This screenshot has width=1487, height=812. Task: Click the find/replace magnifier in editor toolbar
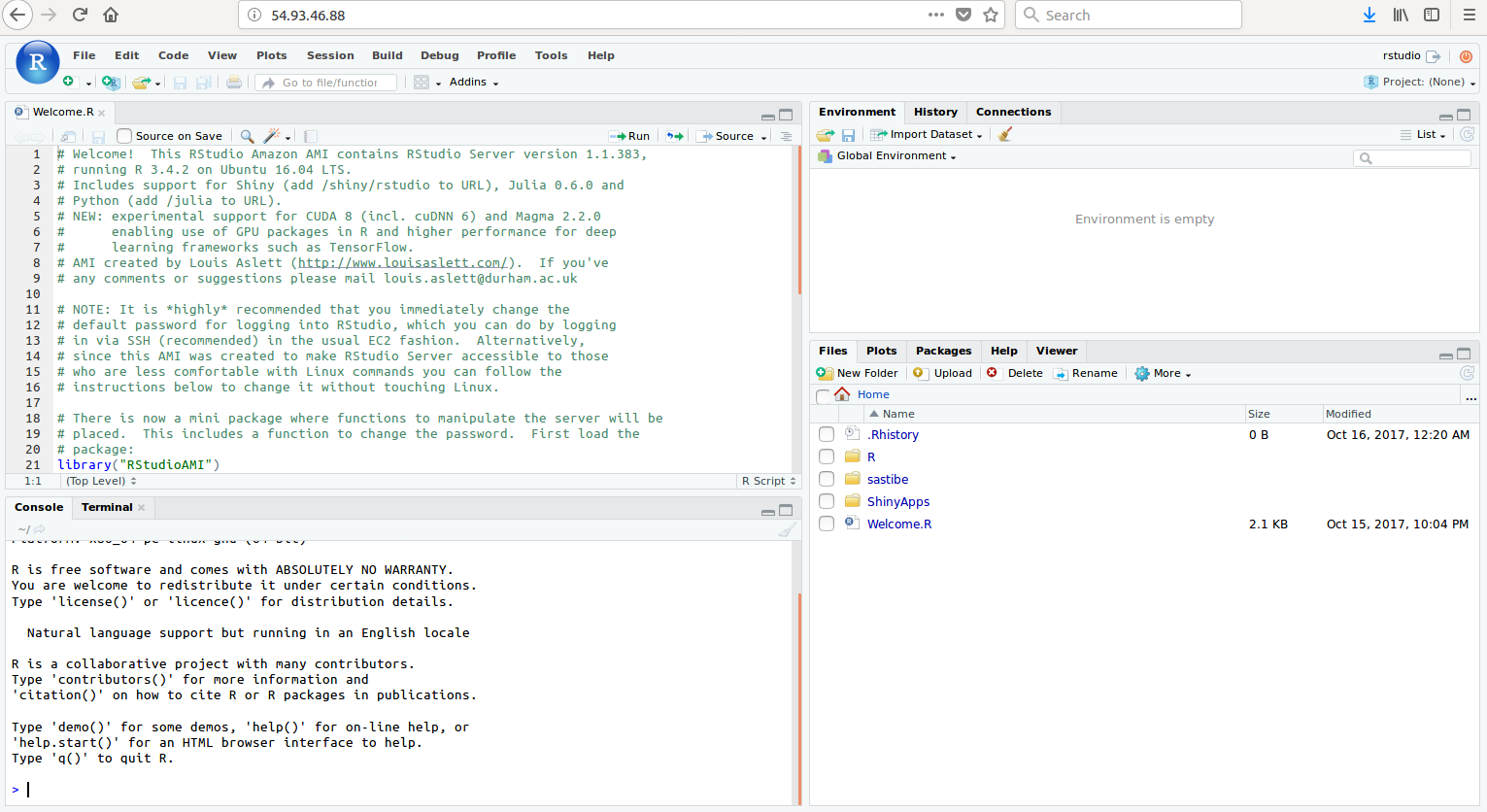pyautogui.click(x=247, y=136)
